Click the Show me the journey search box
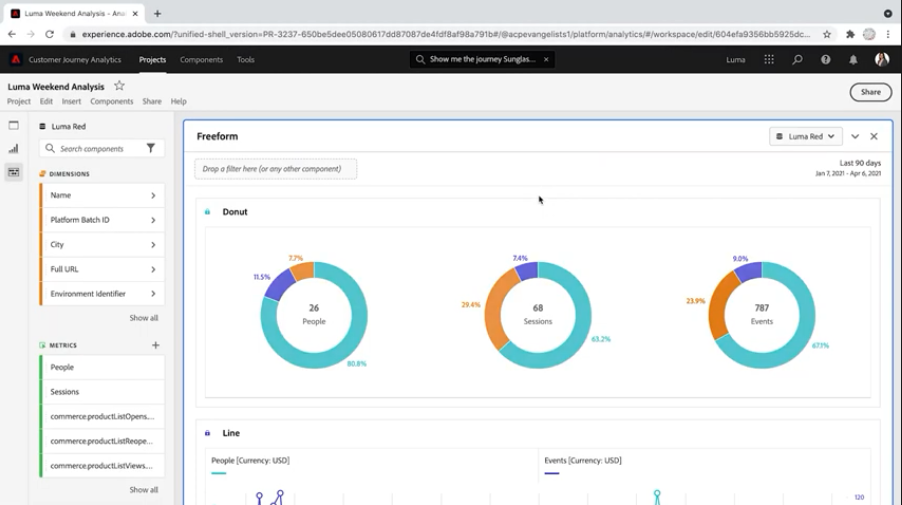902x505 pixels. click(482, 59)
